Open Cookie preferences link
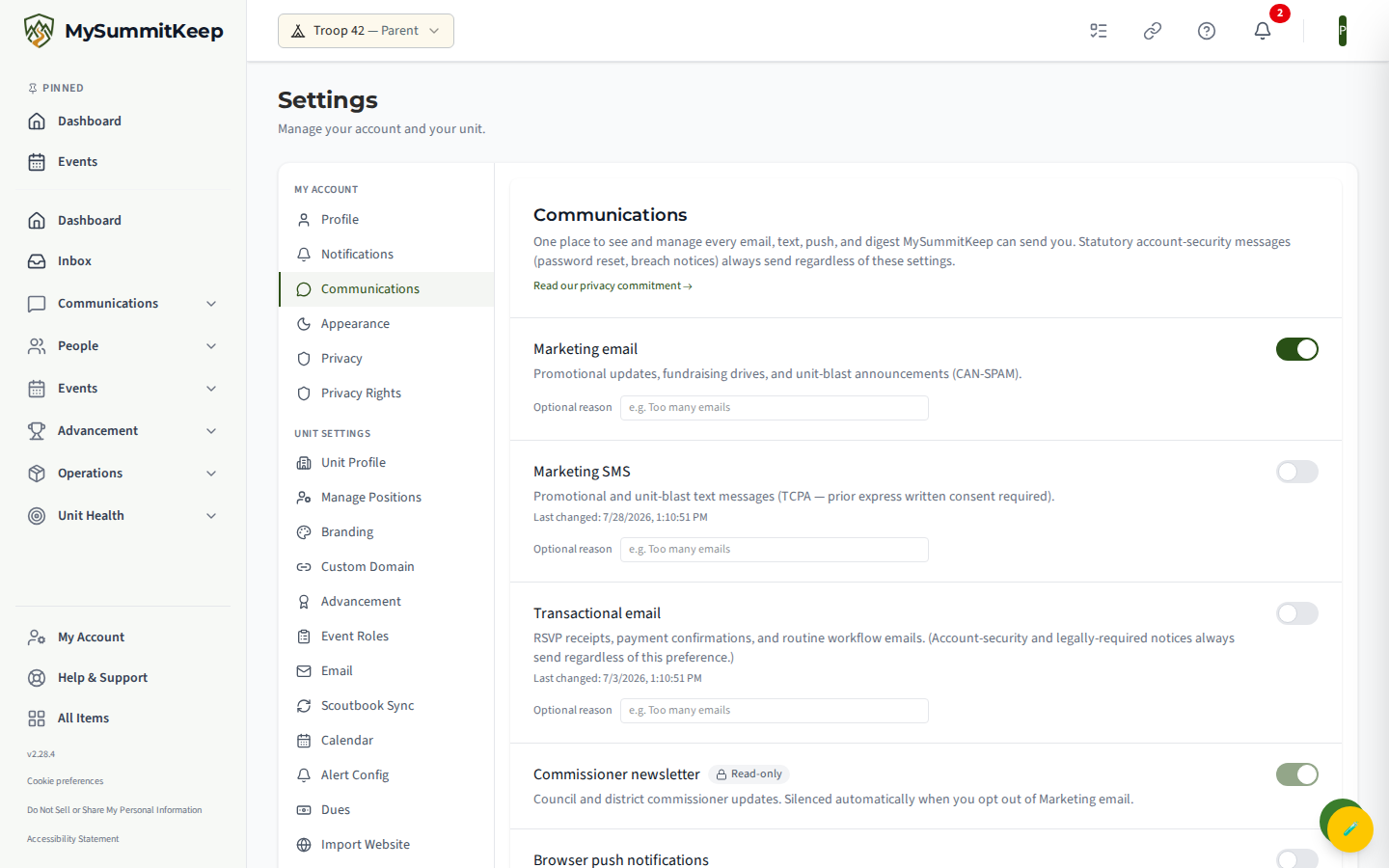This screenshot has height=868, width=1389. coord(65,781)
